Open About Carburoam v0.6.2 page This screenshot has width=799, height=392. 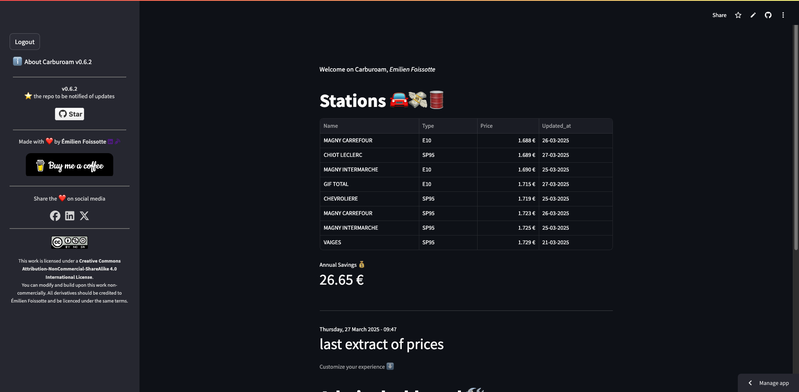point(52,62)
